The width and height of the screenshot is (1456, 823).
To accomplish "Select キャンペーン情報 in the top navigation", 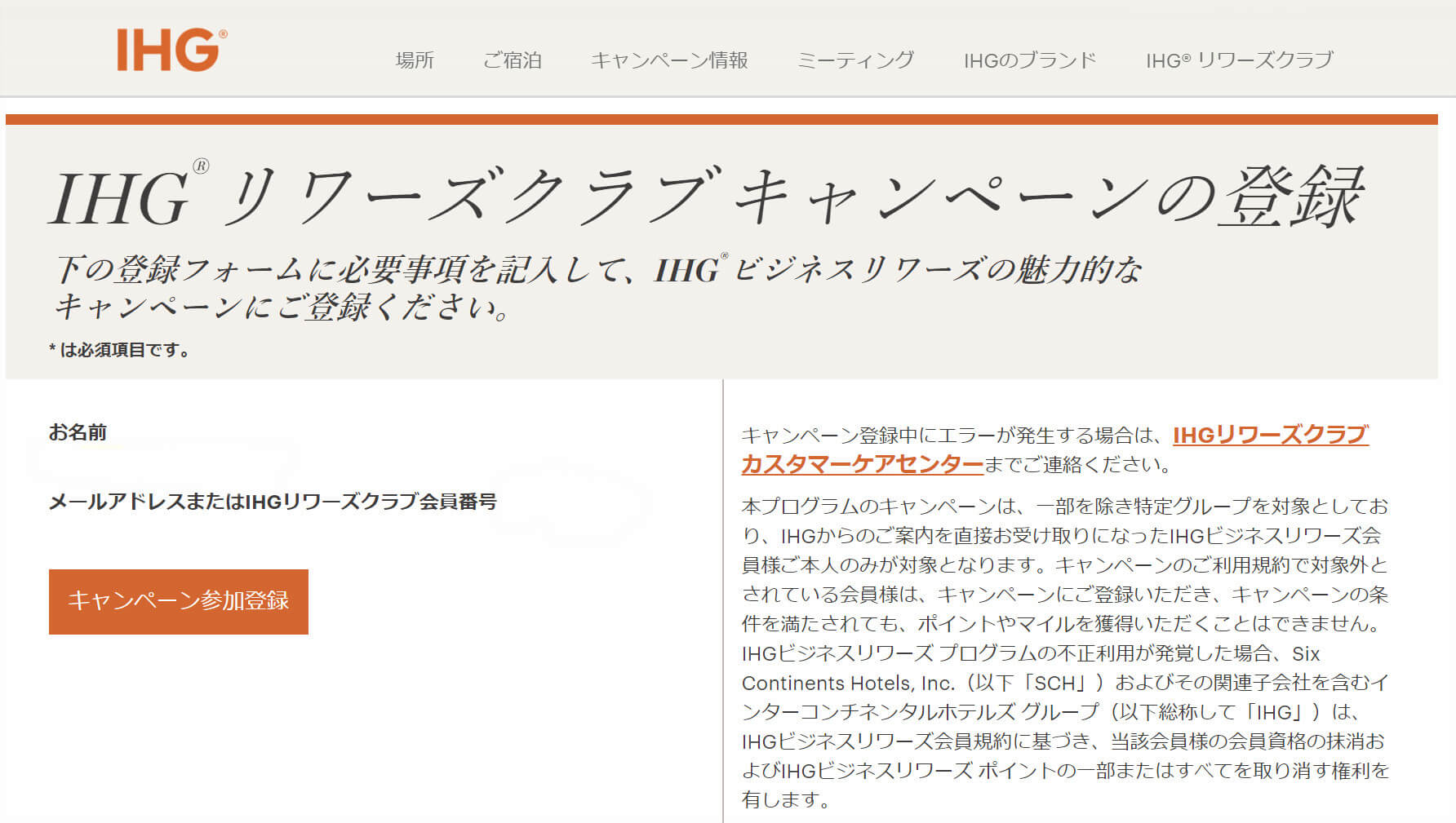I will [669, 60].
